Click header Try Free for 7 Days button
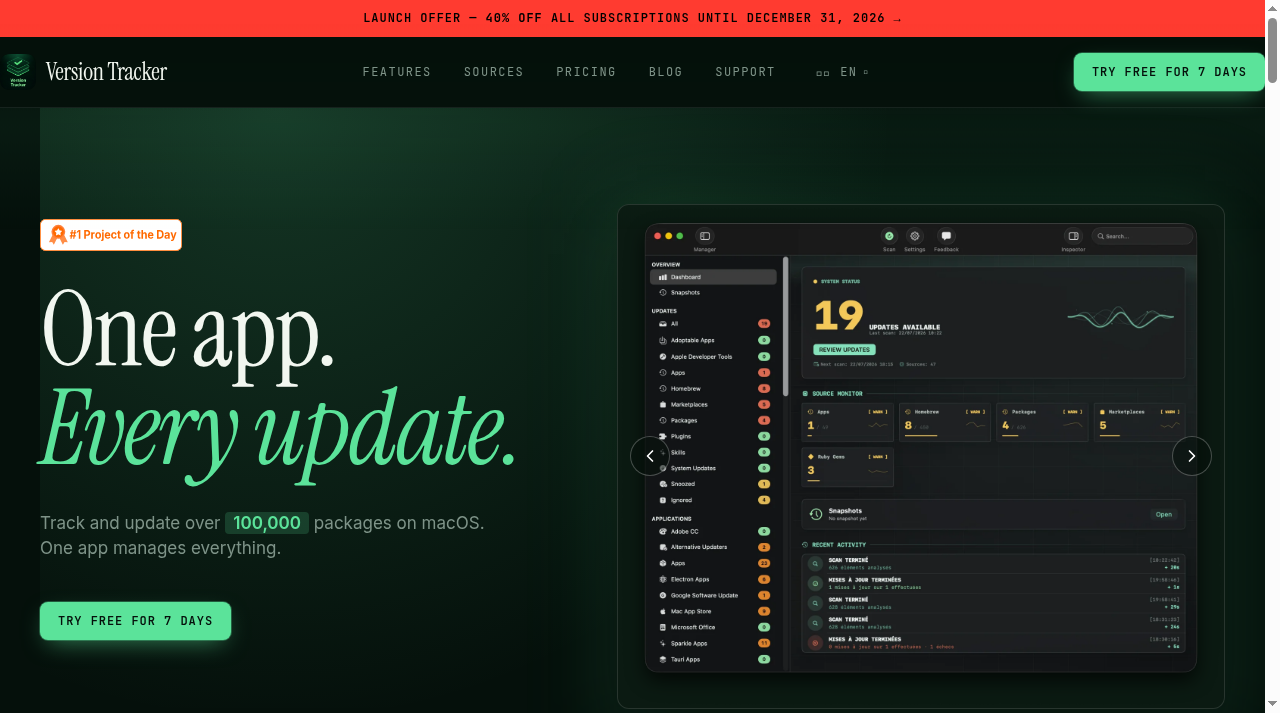1280x713 pixels. 1169,72
